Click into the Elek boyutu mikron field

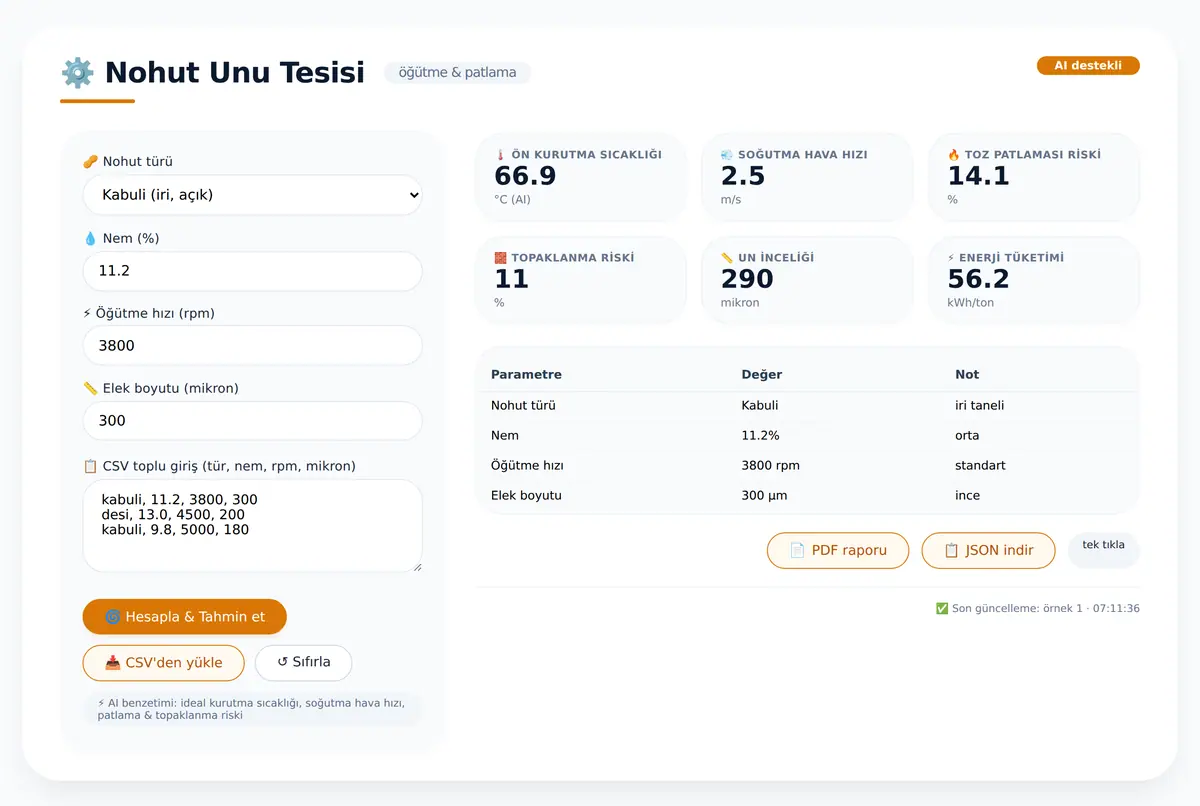click(x=253, y=421)
